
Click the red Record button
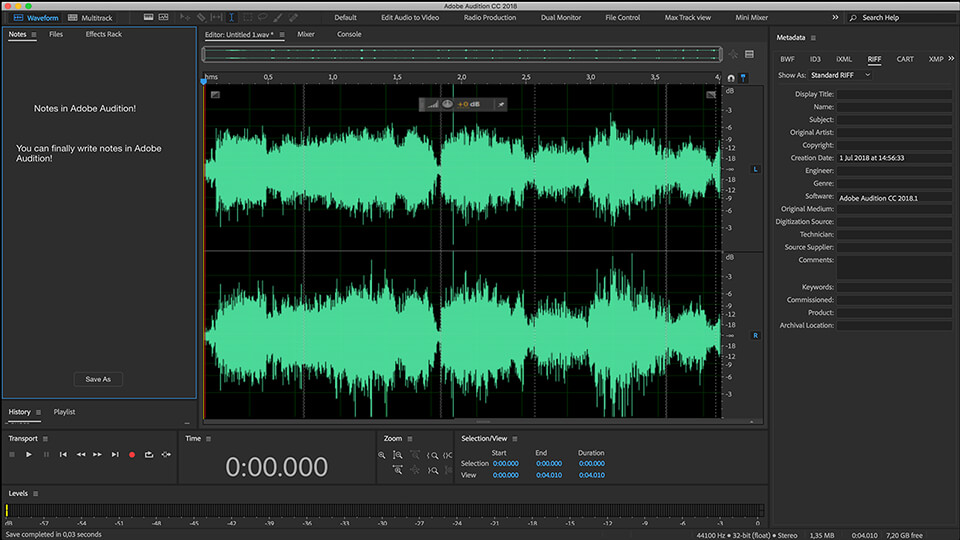[131, 455]
